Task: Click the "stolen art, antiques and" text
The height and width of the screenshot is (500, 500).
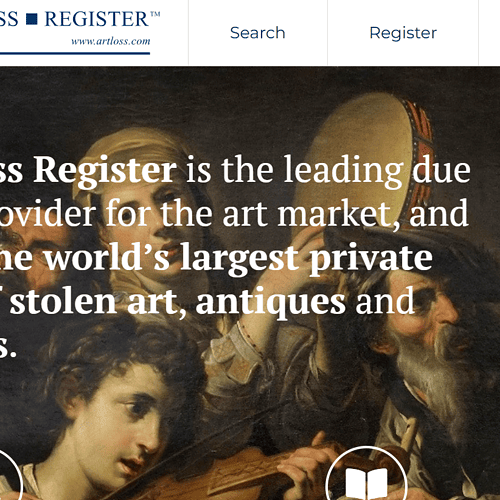Action: point(212,302)
